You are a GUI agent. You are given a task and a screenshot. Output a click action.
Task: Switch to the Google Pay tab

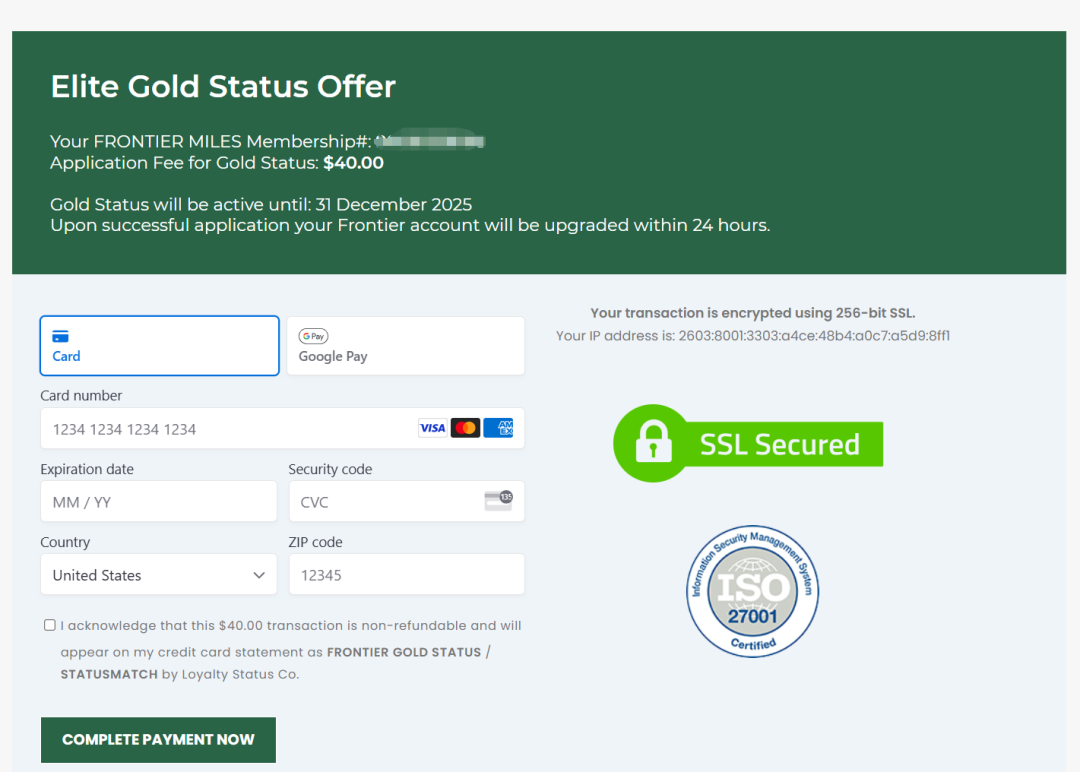(x=405, y=346)
